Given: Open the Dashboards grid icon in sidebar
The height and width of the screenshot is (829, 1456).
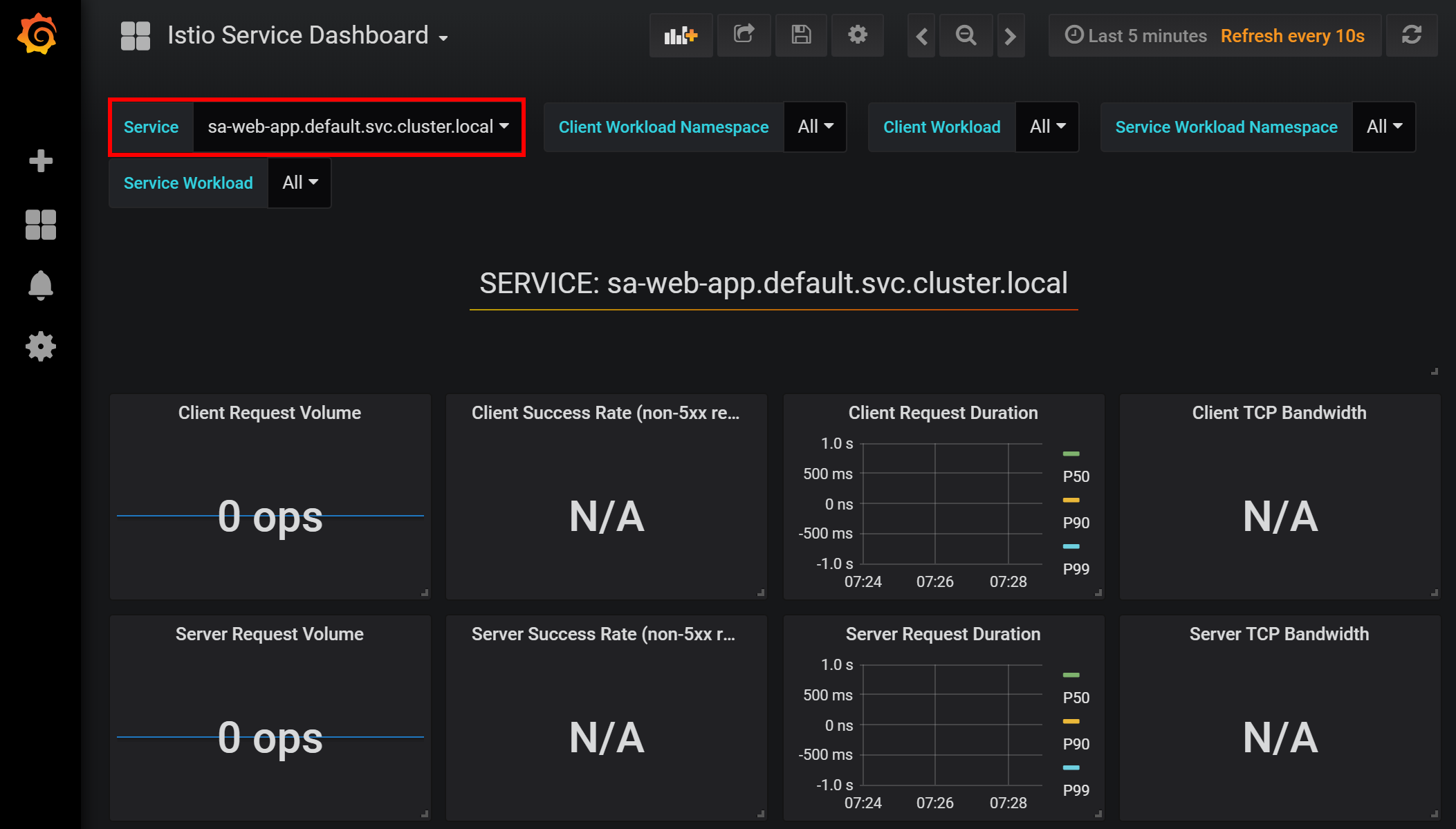Looking at the screenshot, I should (x=41, y=225).
